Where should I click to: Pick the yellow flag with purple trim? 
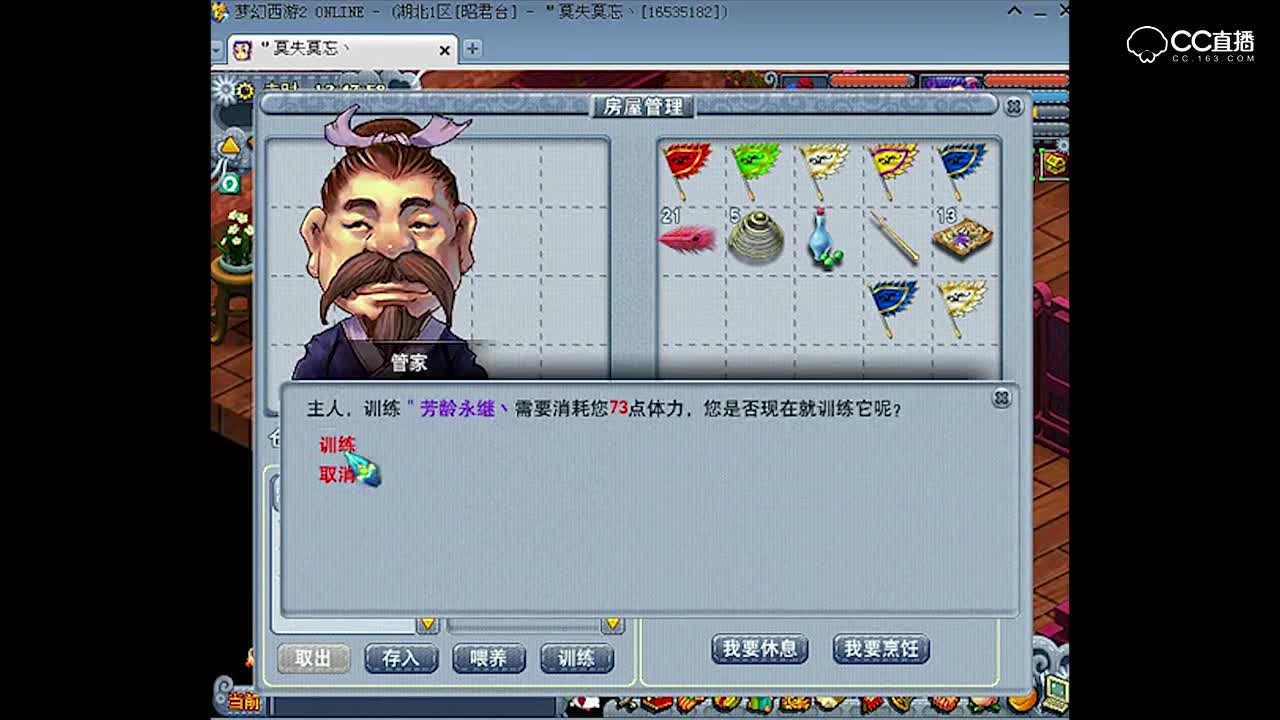(892, 169)
